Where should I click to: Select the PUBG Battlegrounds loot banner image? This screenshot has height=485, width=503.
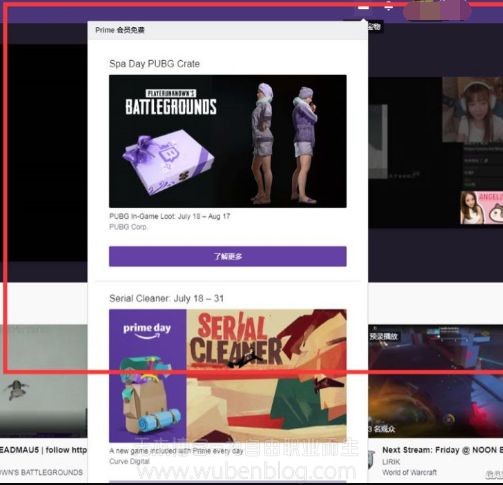point(228,141)
